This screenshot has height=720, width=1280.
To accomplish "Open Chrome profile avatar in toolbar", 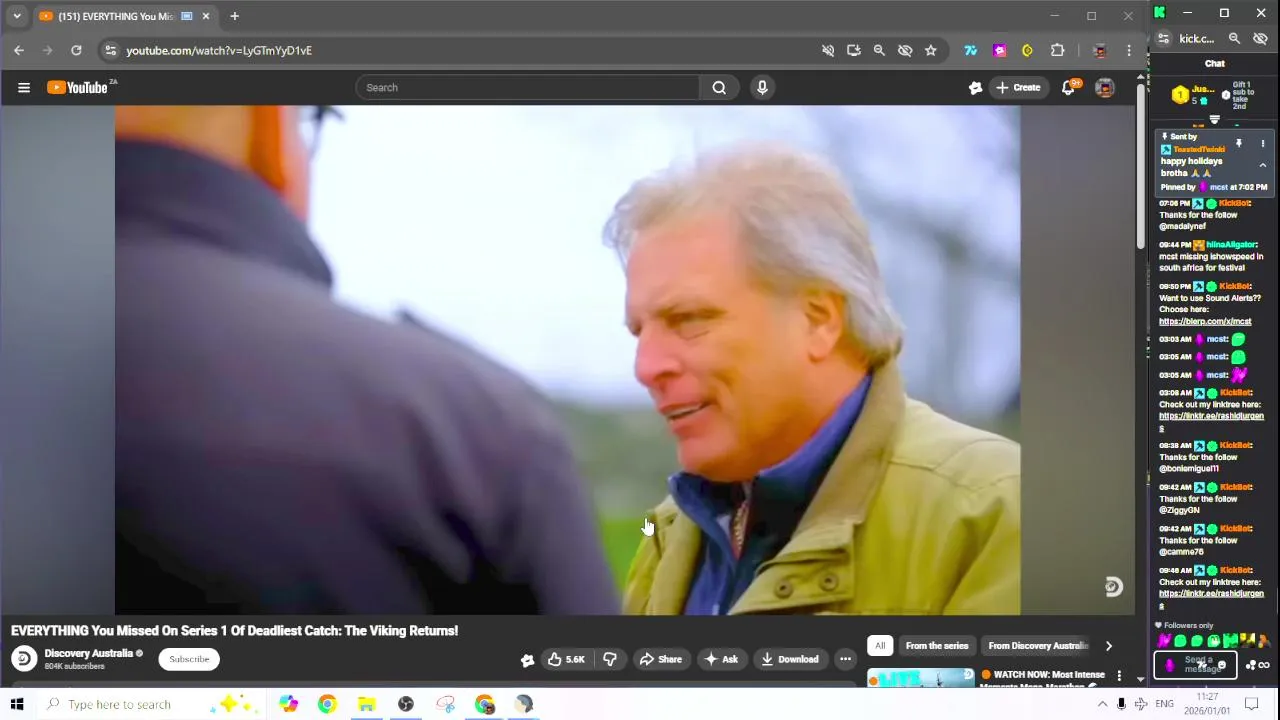I will (1100, 50).
